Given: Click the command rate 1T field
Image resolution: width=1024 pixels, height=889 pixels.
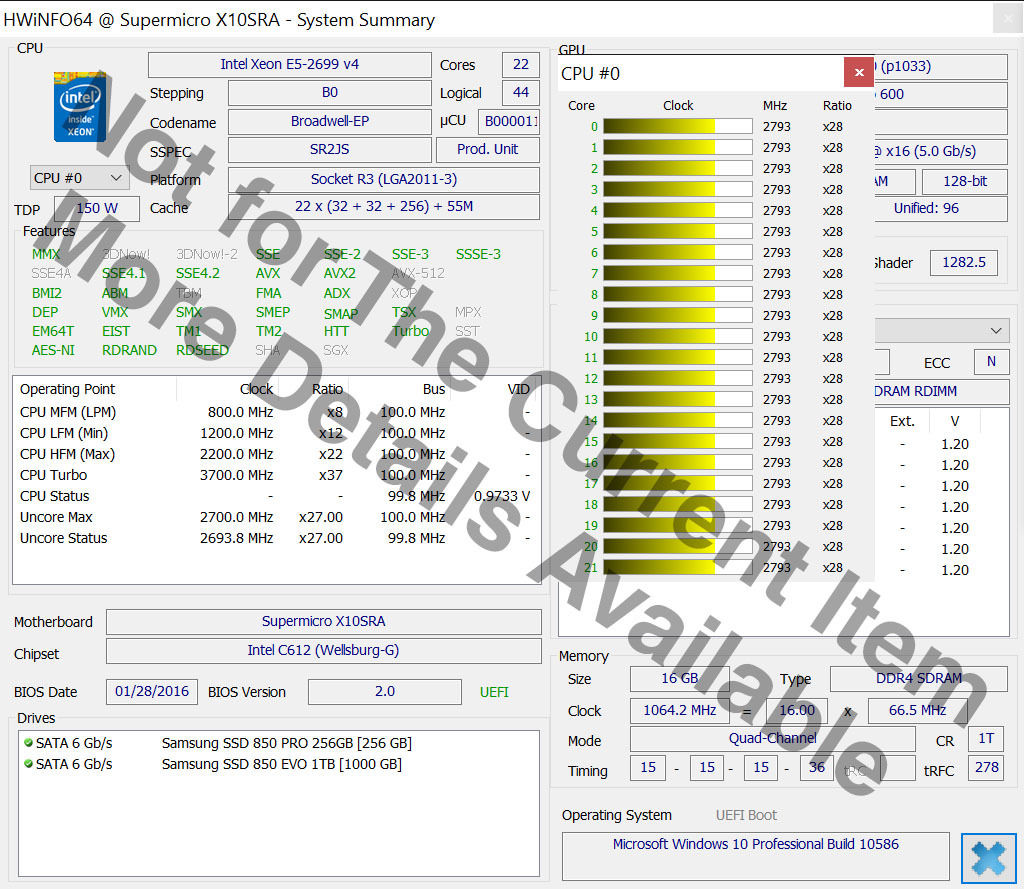Looking at the screenshot, I should coord(986,739).
